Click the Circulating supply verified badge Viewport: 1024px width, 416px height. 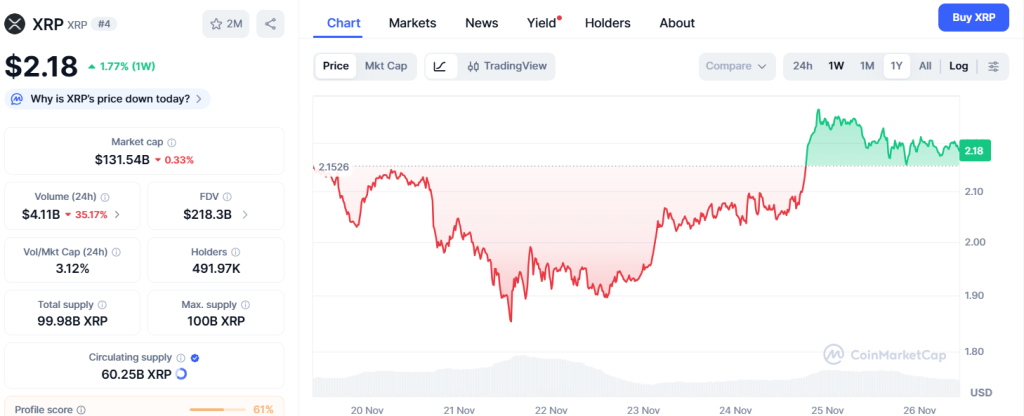pos(194,357)
